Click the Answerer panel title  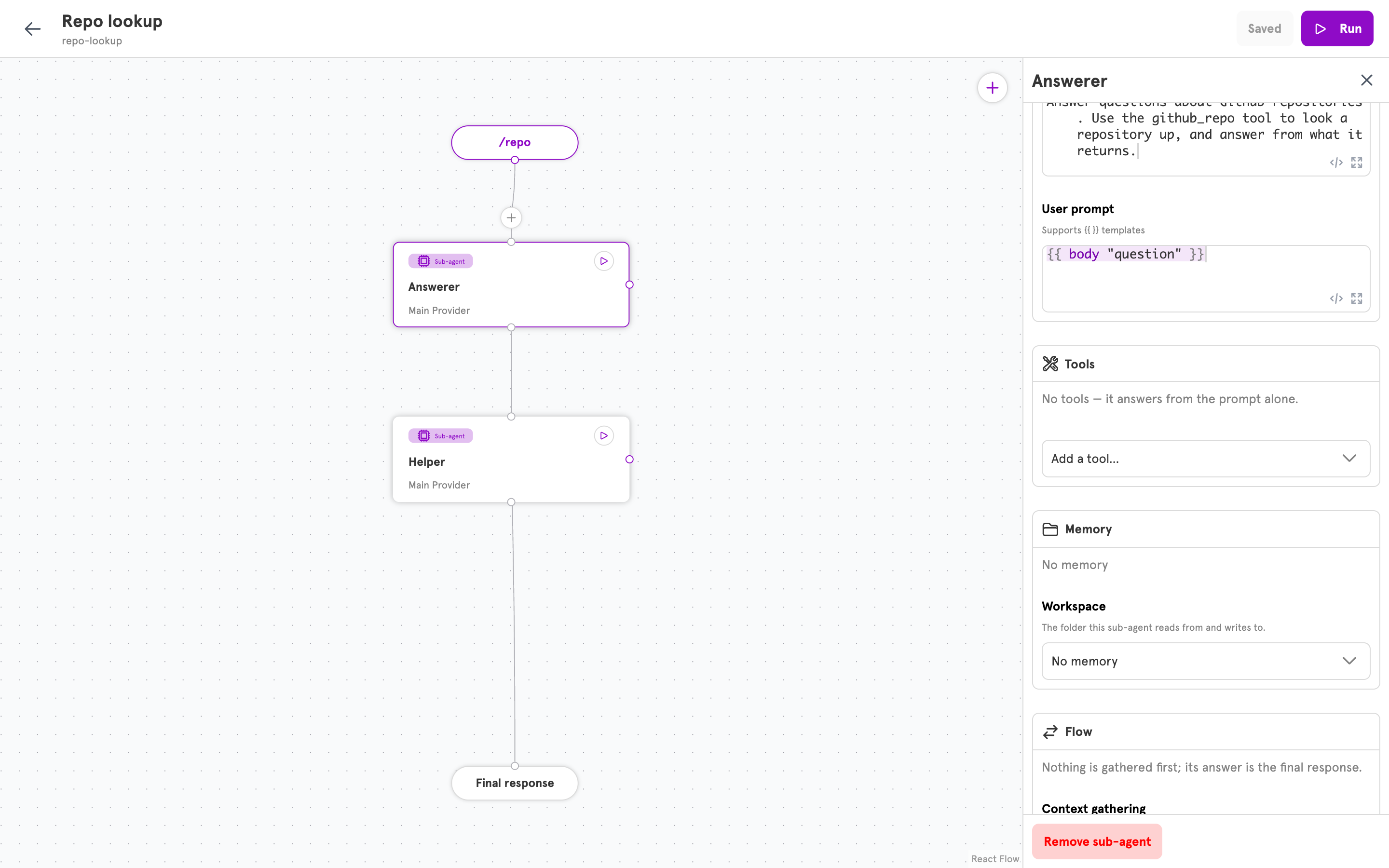pos(1069,81)
